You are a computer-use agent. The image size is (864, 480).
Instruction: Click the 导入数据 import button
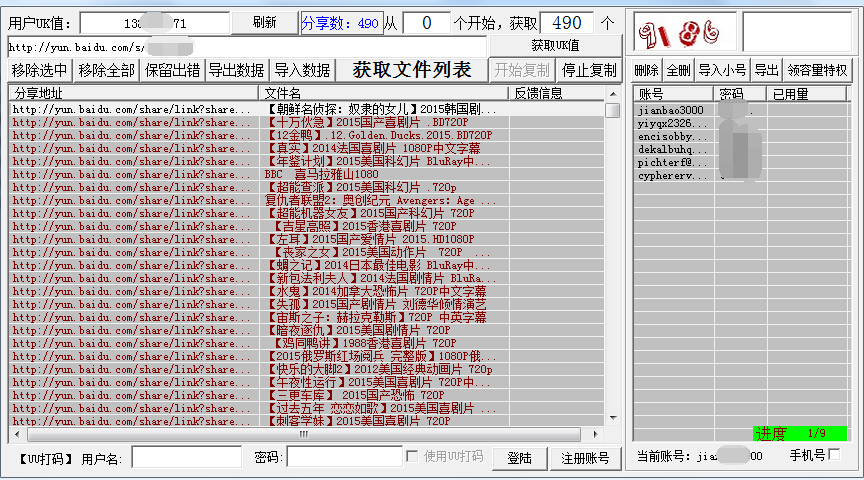click(x=302, y=70)
